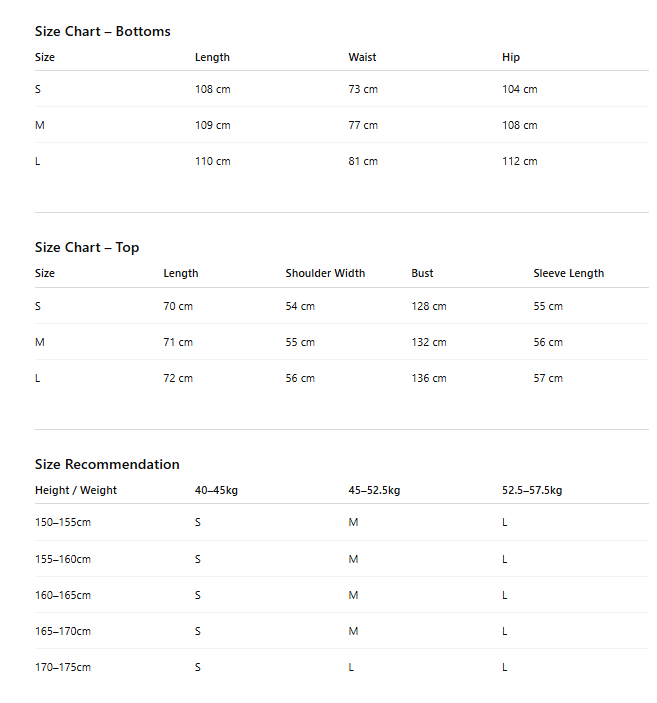Viewport: 657px width, 703px height.
Task: Click the Size Chart – Bottoms heading
Action: (x=103, y=31)
